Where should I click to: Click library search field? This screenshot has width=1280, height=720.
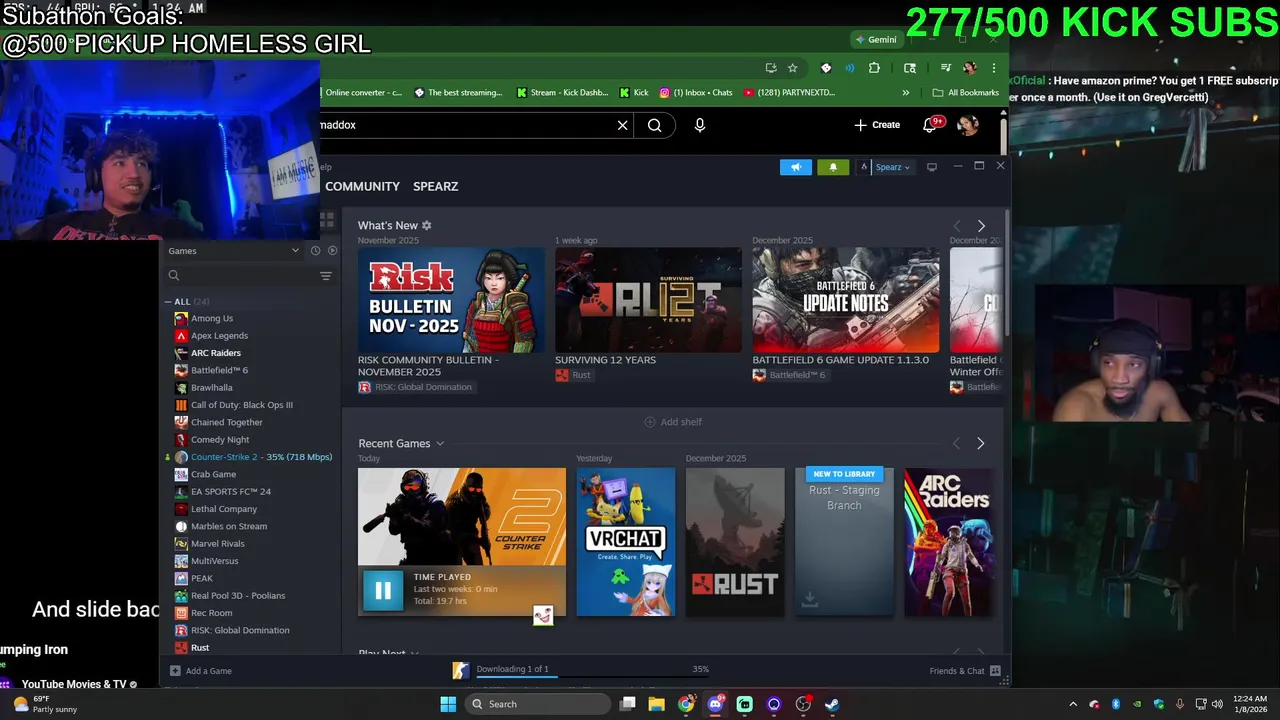[240, 276]
